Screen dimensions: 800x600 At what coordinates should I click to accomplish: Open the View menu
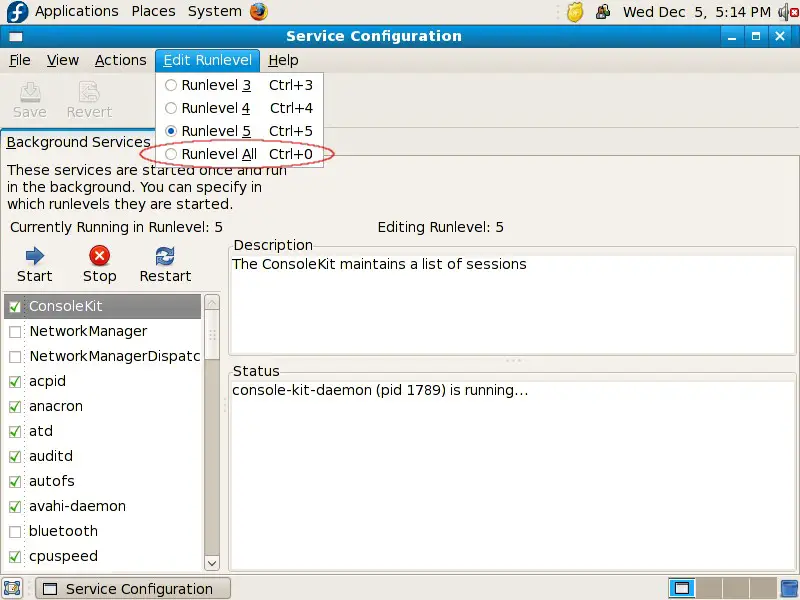[x=63, y=60]
